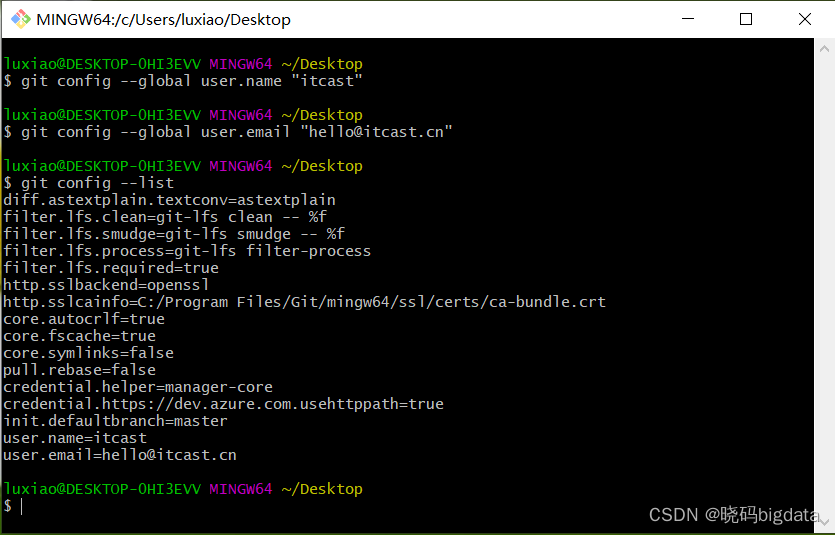Screen dimensions: 835x535
Task: Close the MINGW64 terminal window
Action: tap(805, 19)
